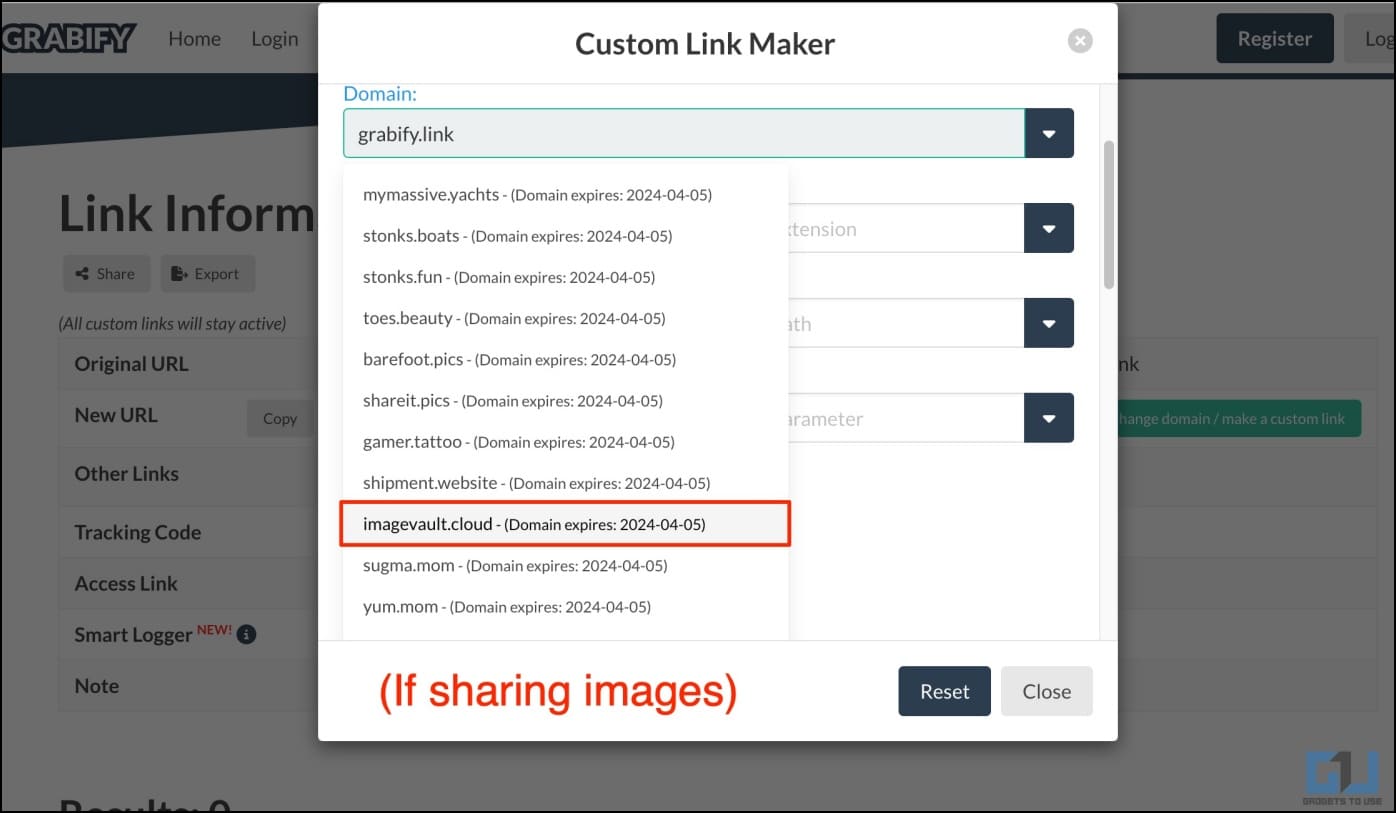Viewport: 1396px width, 813px height.
Task: Click the Register button
Action: 1274,38
